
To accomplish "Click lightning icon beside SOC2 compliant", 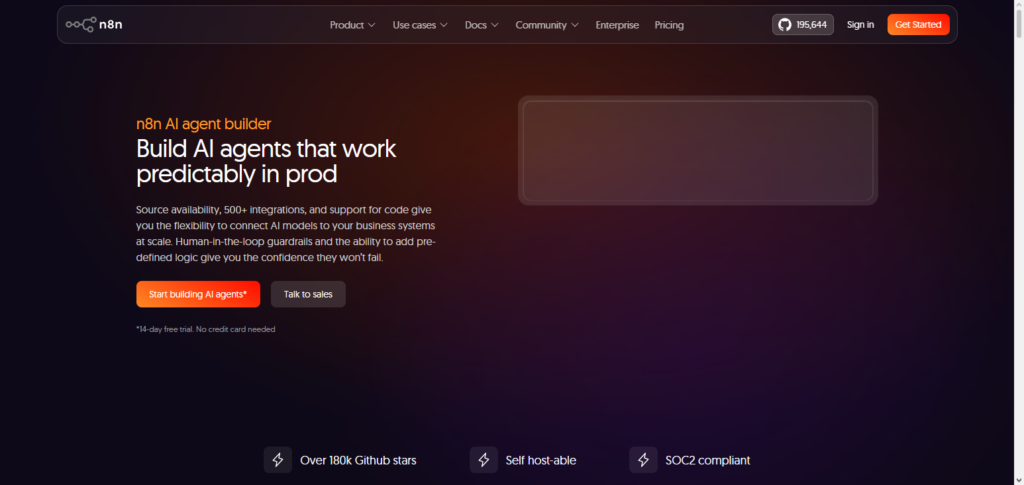I will 643,460.
